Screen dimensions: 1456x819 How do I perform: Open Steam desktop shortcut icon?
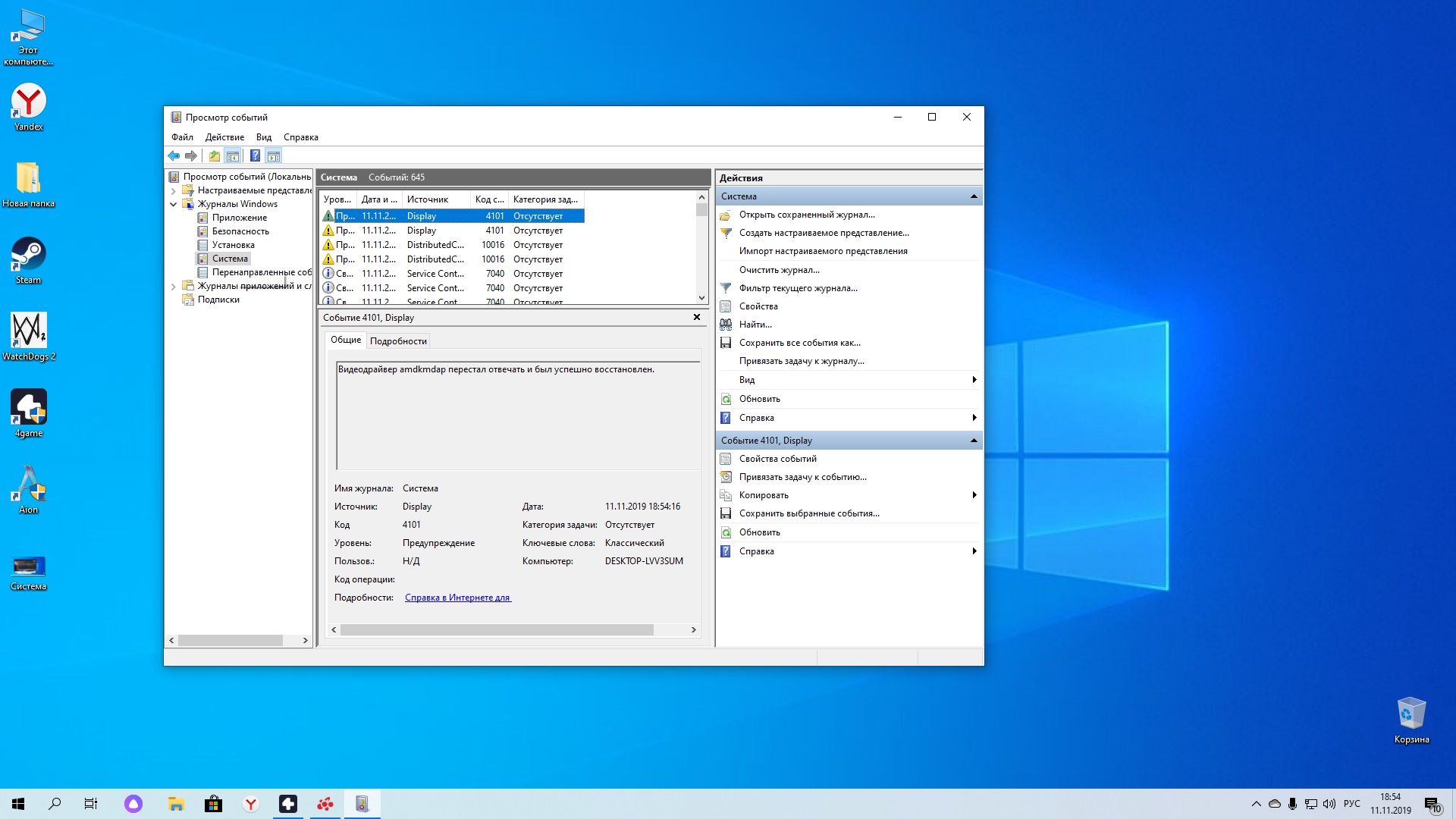click(x=28, y=255)
